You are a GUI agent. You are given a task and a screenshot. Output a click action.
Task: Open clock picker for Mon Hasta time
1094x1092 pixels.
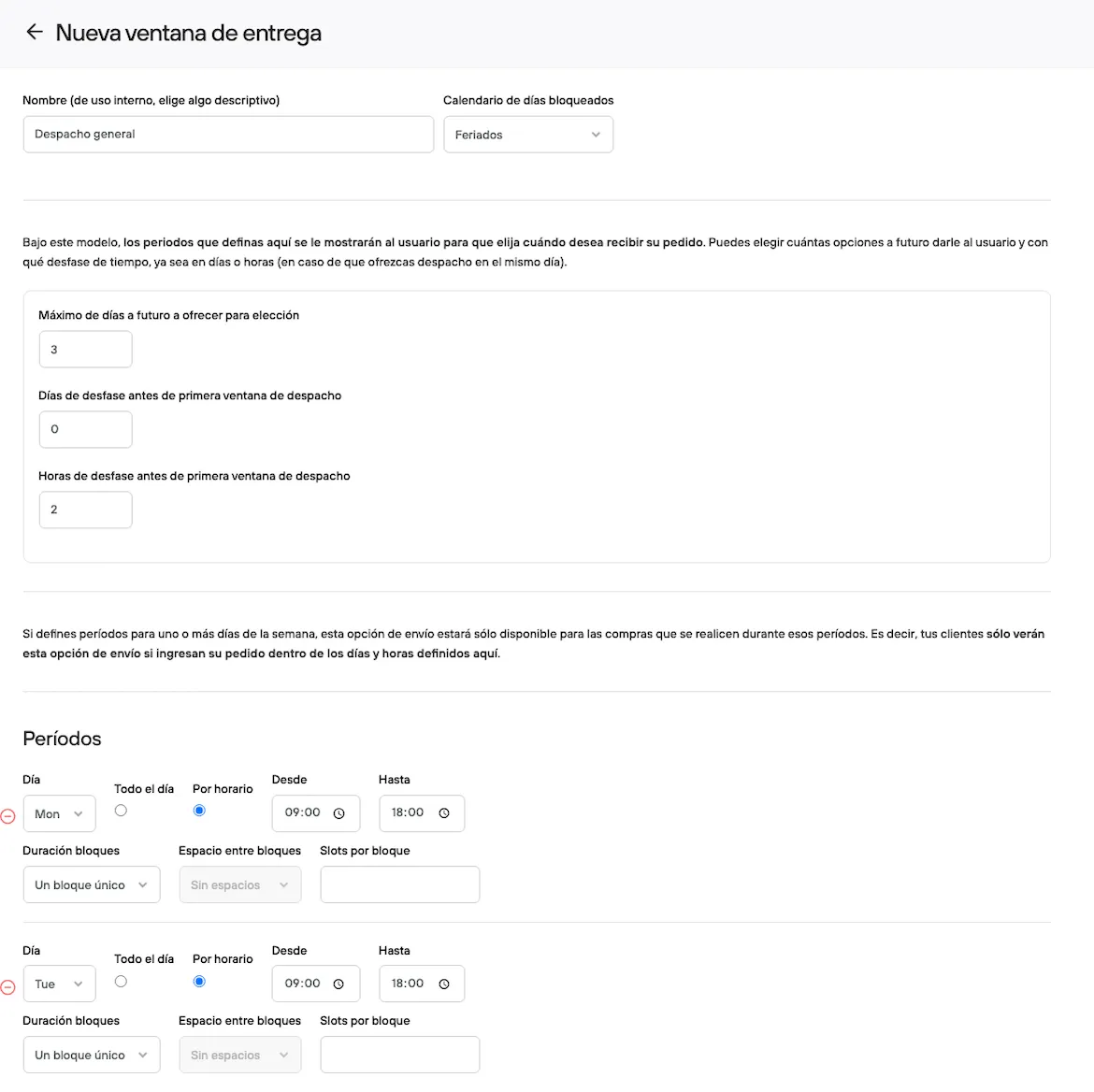pos(444,813)
